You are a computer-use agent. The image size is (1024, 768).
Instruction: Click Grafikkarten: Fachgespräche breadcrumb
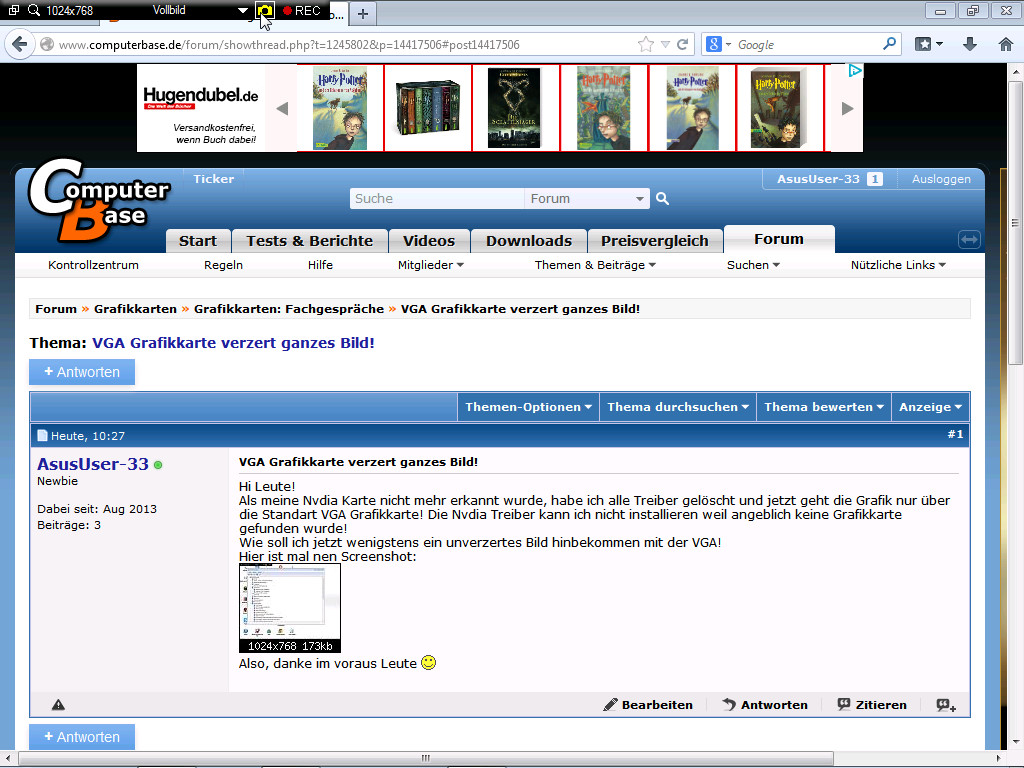click(x=289, y=309)
